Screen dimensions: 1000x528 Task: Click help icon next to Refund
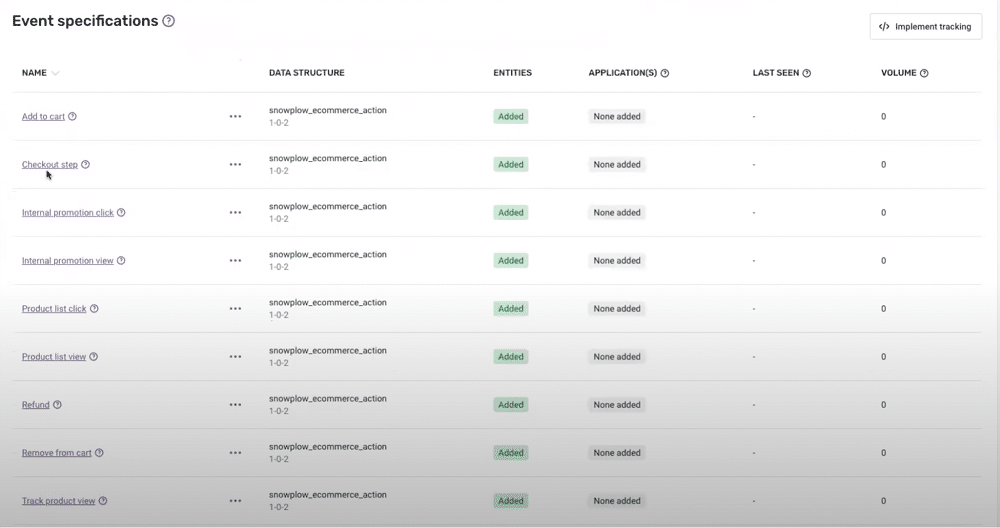(x=57, y=404)
